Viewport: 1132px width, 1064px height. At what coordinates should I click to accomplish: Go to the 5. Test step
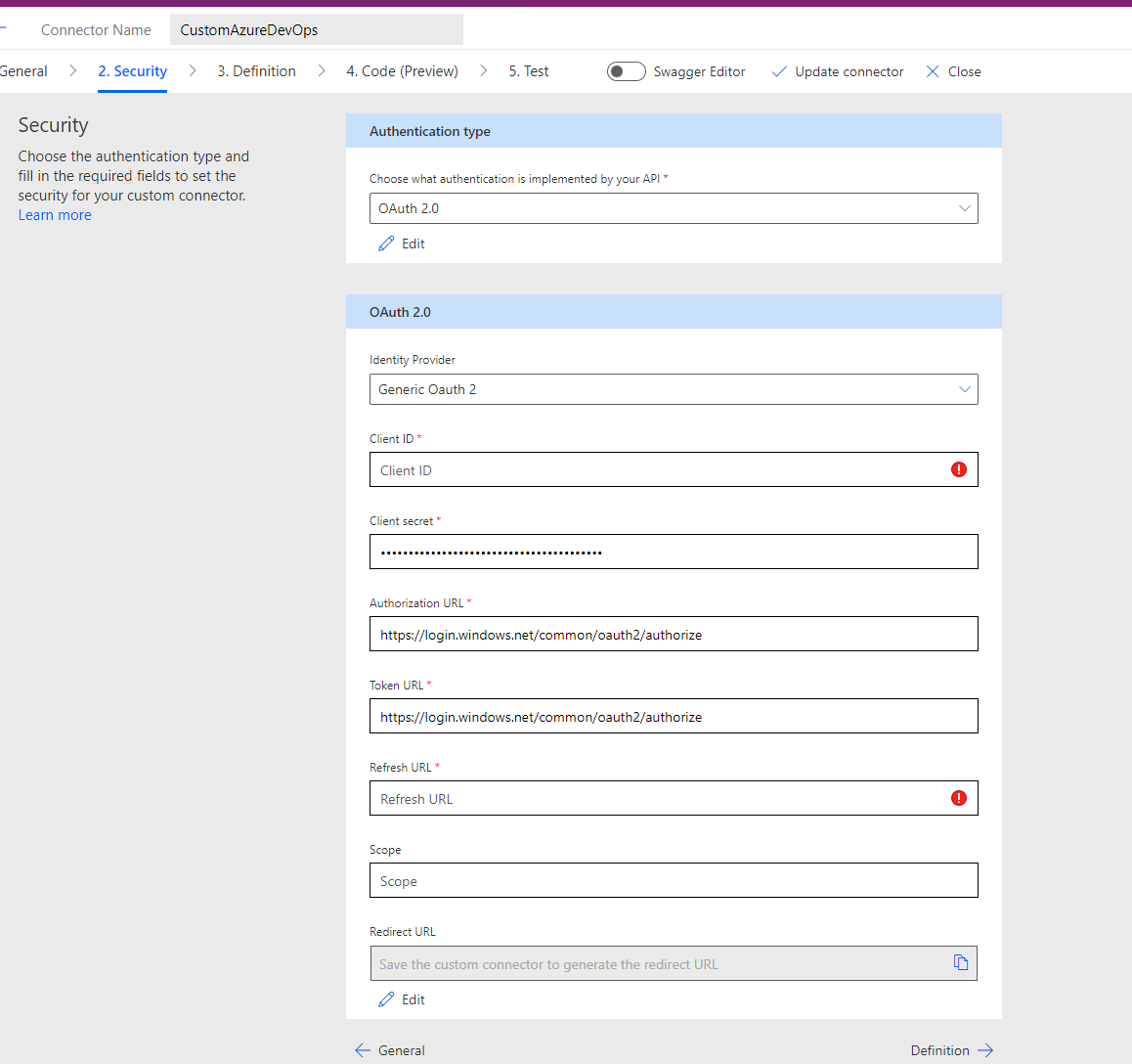[528, 70]
